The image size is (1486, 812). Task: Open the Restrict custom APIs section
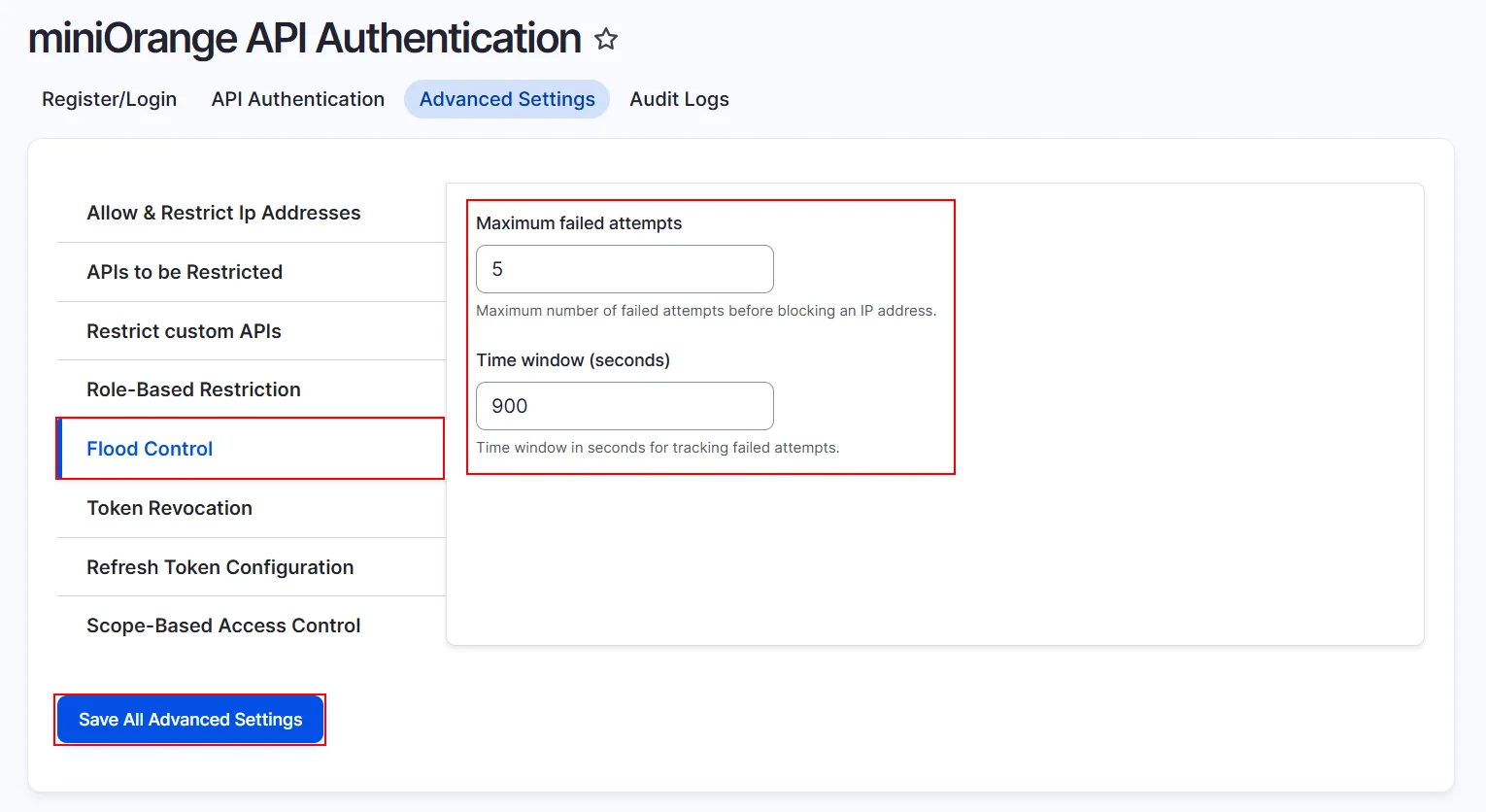coord(184,331)
